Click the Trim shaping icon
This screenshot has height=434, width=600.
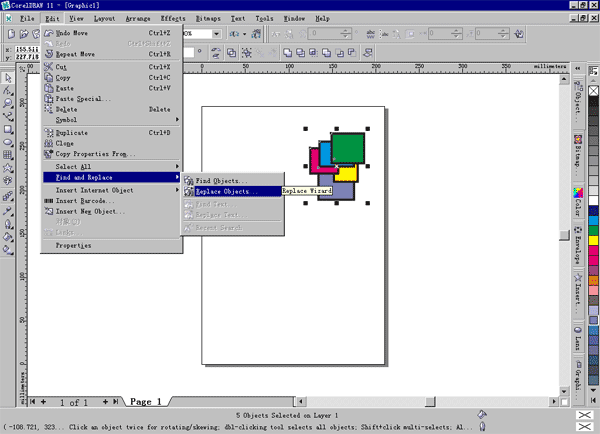coord(300,52)
